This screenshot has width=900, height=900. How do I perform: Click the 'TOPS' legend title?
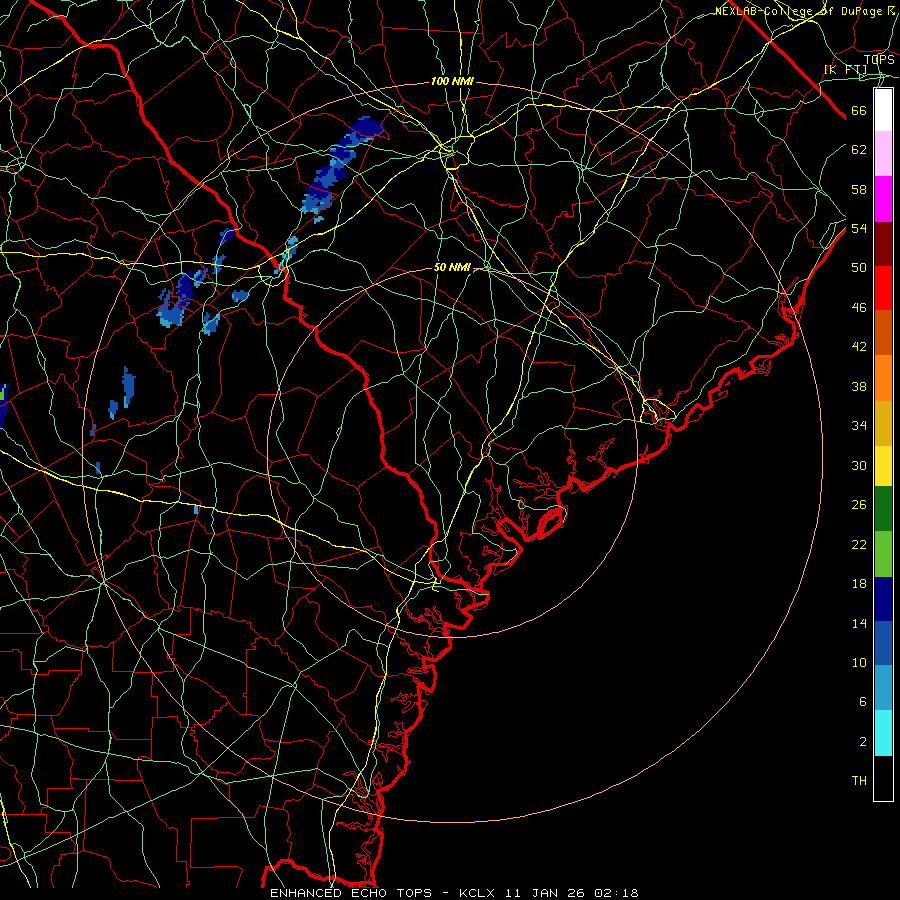[x=879, y=59]
